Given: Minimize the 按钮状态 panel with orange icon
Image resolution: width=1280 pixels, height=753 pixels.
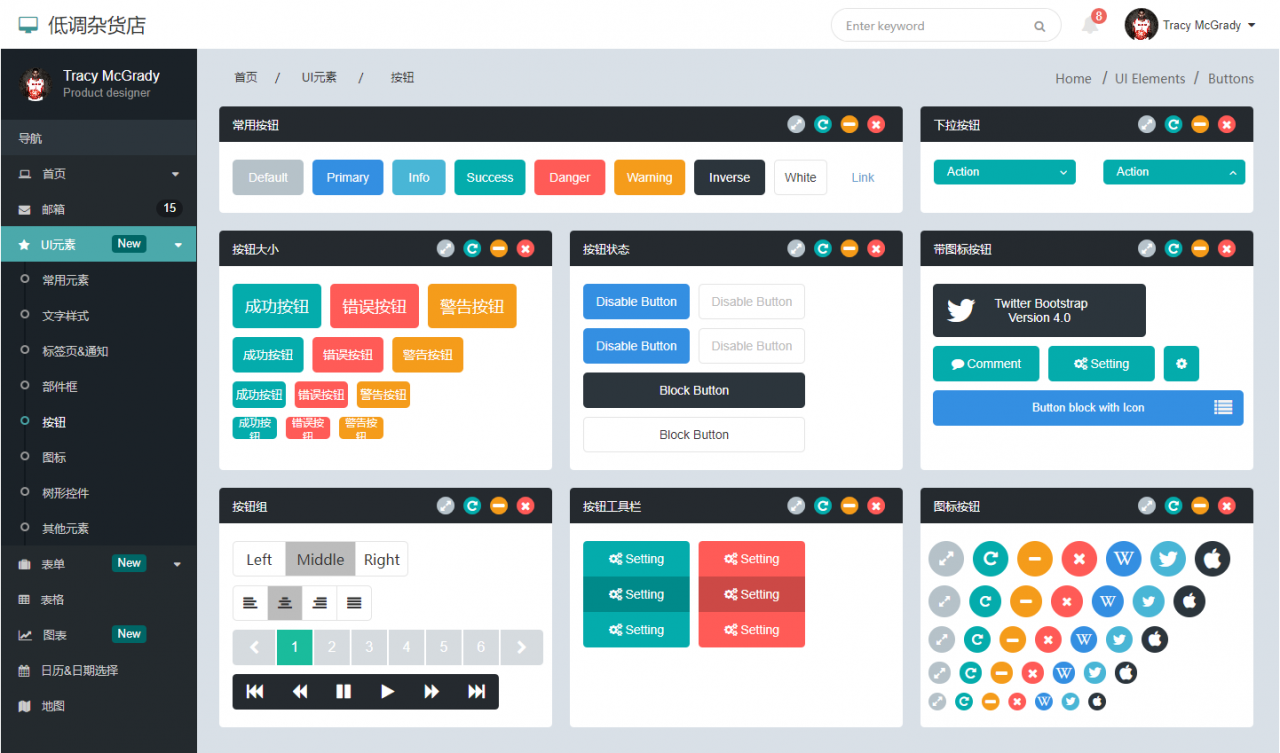Looking at the screenshot, I should click(x=849, y=248).
